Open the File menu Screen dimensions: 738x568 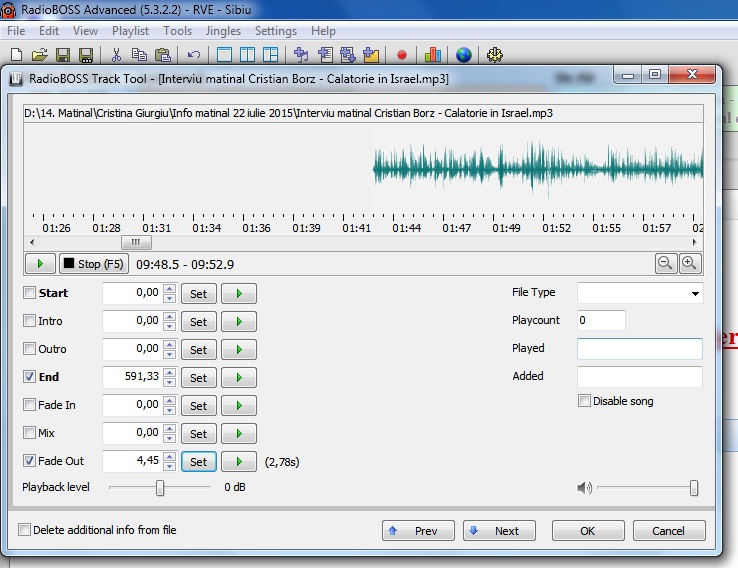[16, 31]
